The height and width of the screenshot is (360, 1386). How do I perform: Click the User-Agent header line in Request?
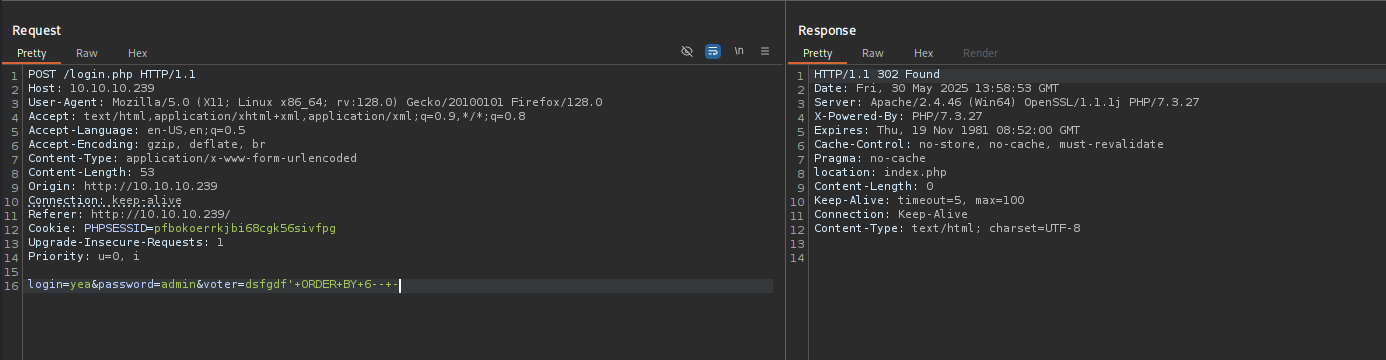(x=315, y=103)
